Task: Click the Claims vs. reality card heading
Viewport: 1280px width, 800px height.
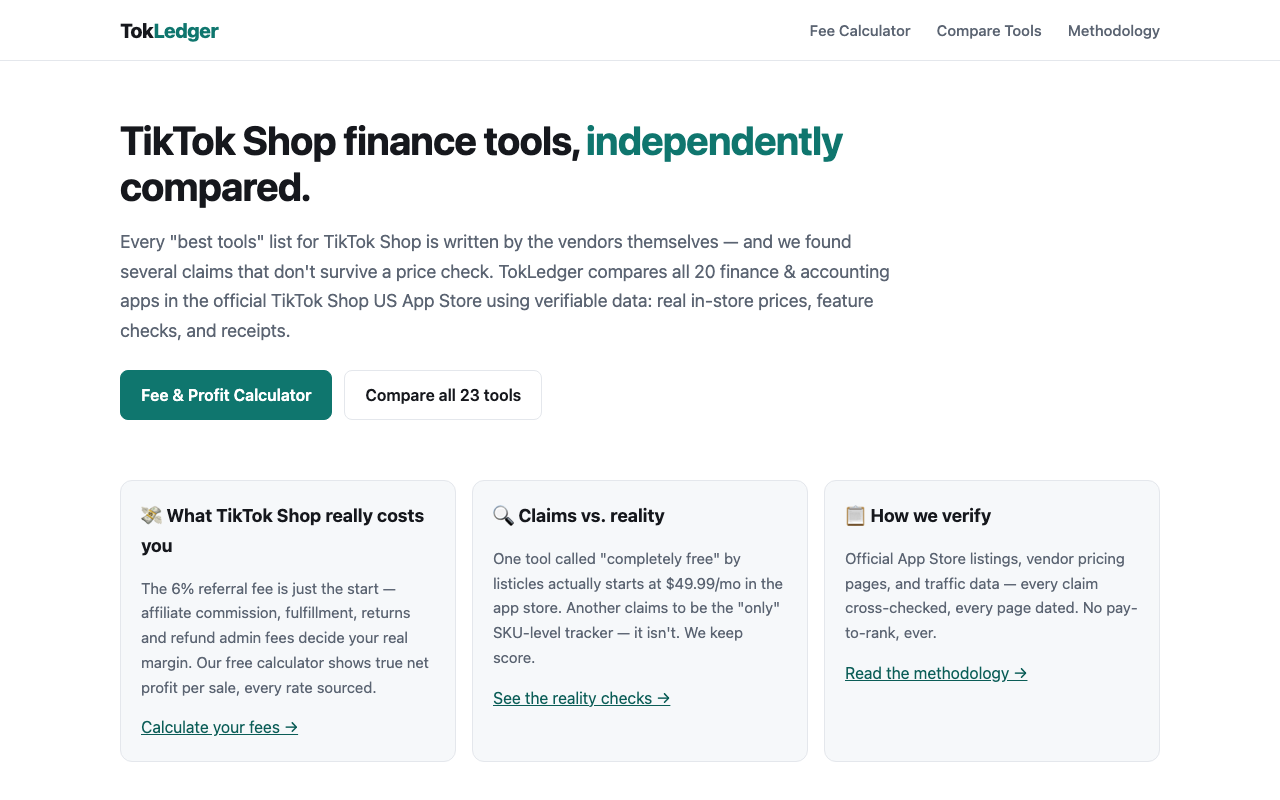Action: tap(579, 516)
